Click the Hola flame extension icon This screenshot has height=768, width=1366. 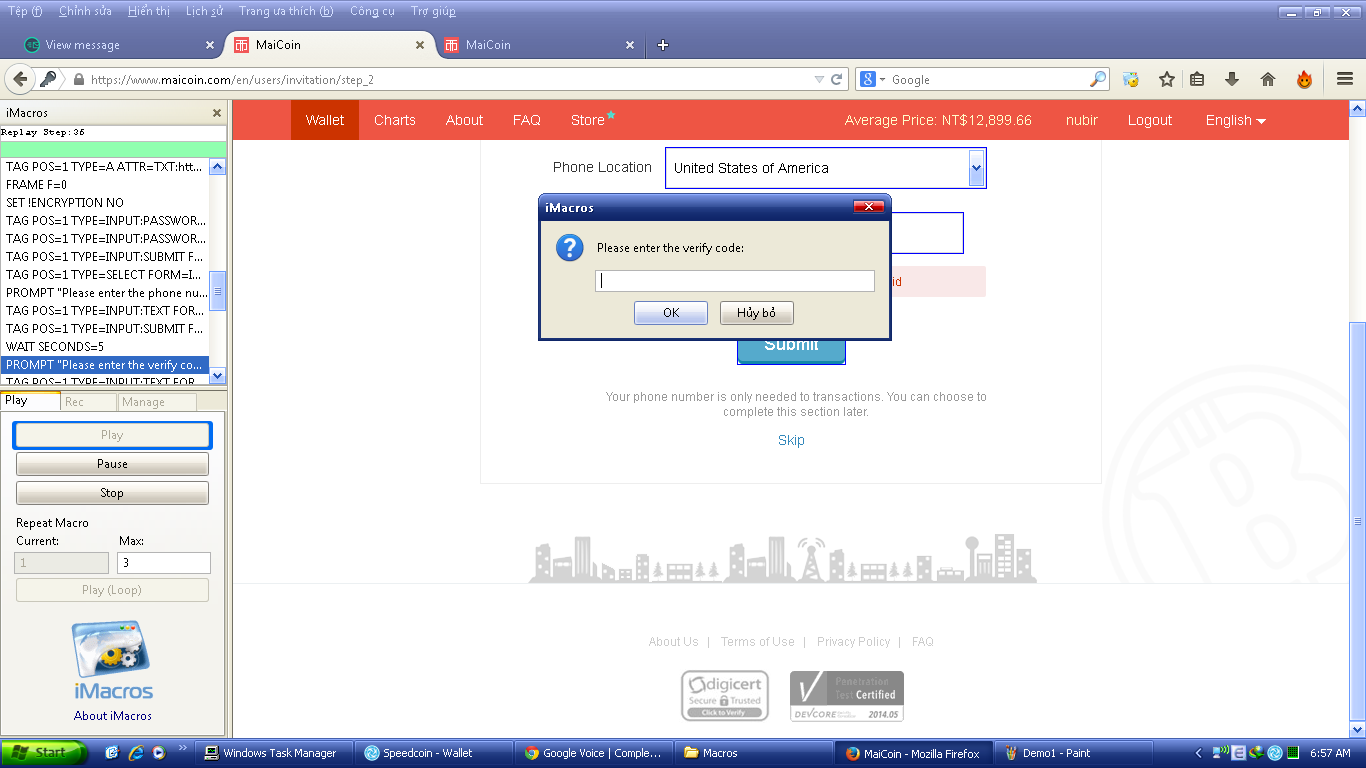coord(1304,79)
